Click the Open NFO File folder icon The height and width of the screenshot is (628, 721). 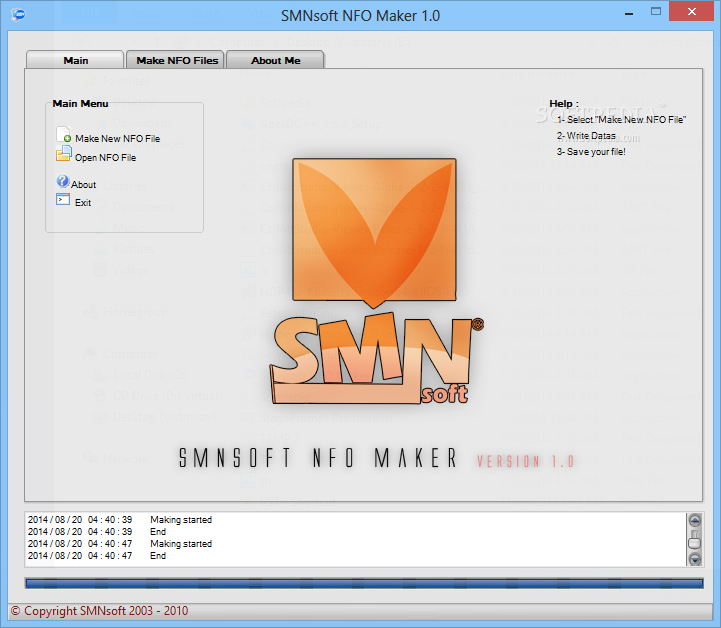63,154
